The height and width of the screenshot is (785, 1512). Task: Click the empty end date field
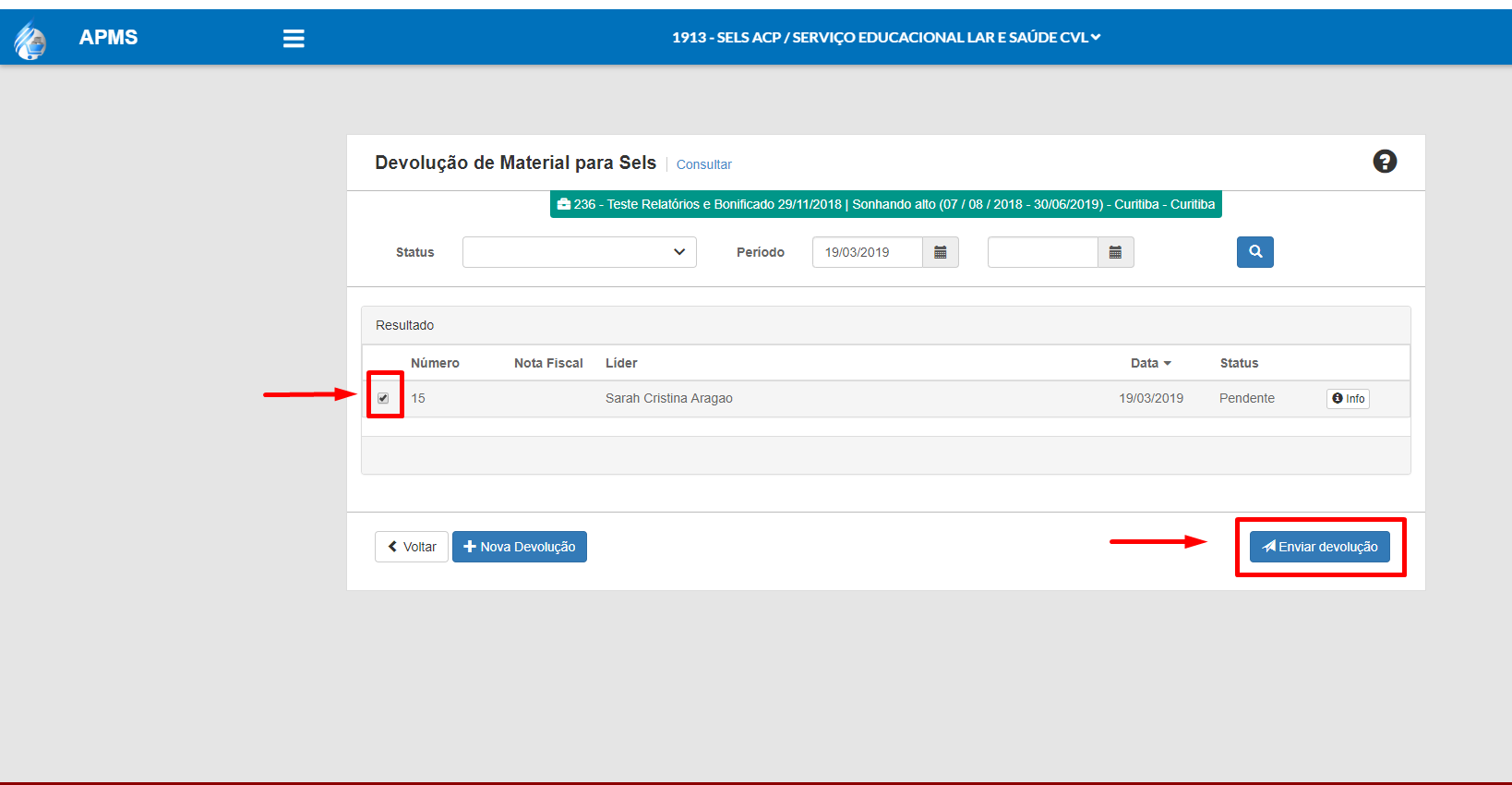tap(1043, 252)
